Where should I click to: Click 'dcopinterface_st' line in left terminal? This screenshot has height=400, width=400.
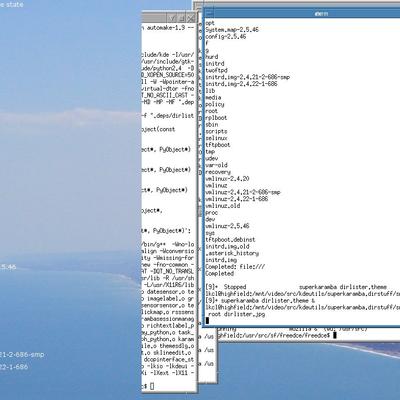point(169,360)
